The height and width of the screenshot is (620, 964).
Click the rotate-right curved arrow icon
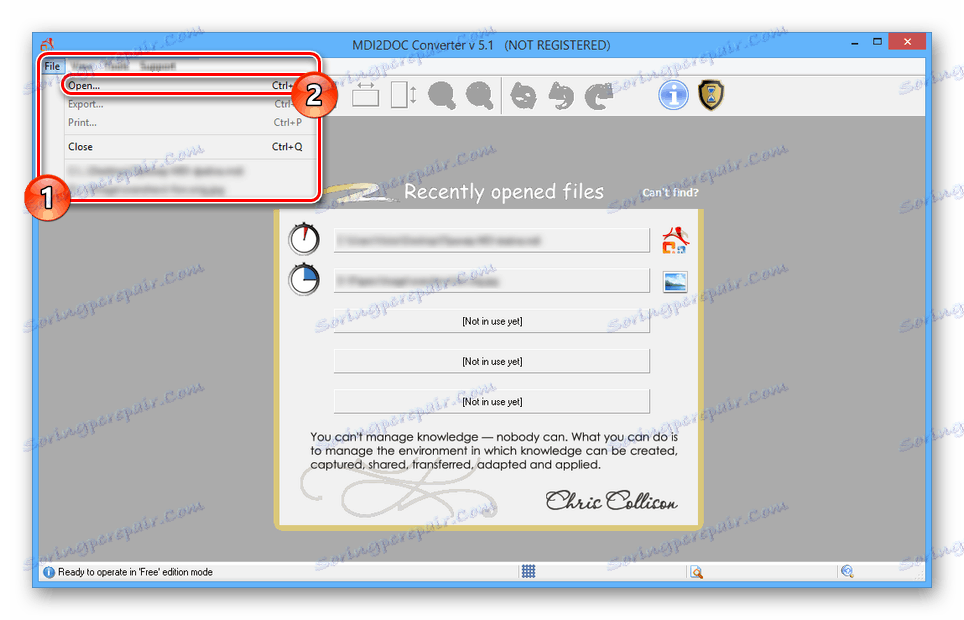(599, 96)
